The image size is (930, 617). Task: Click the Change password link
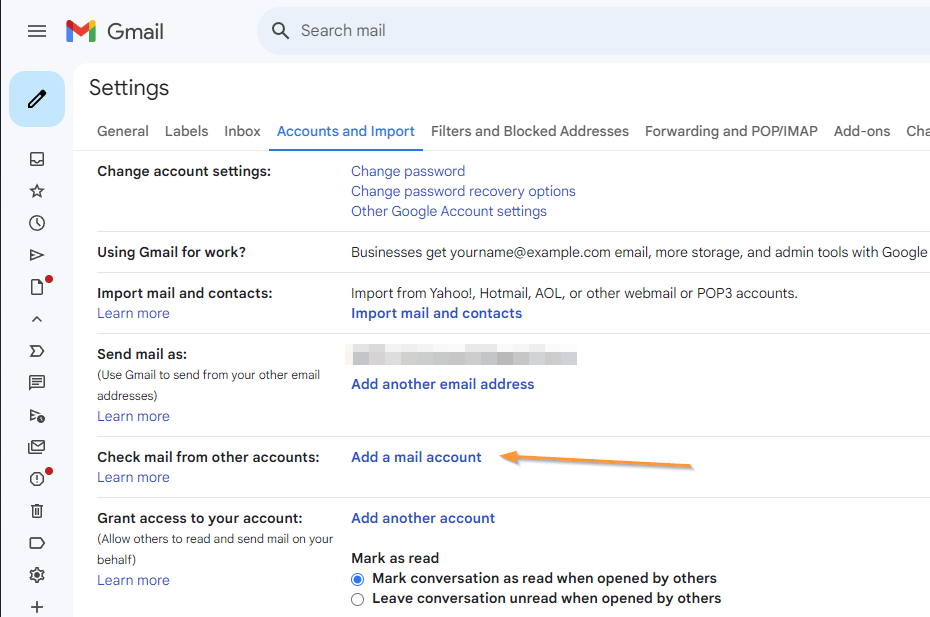(x=408, y=171)
